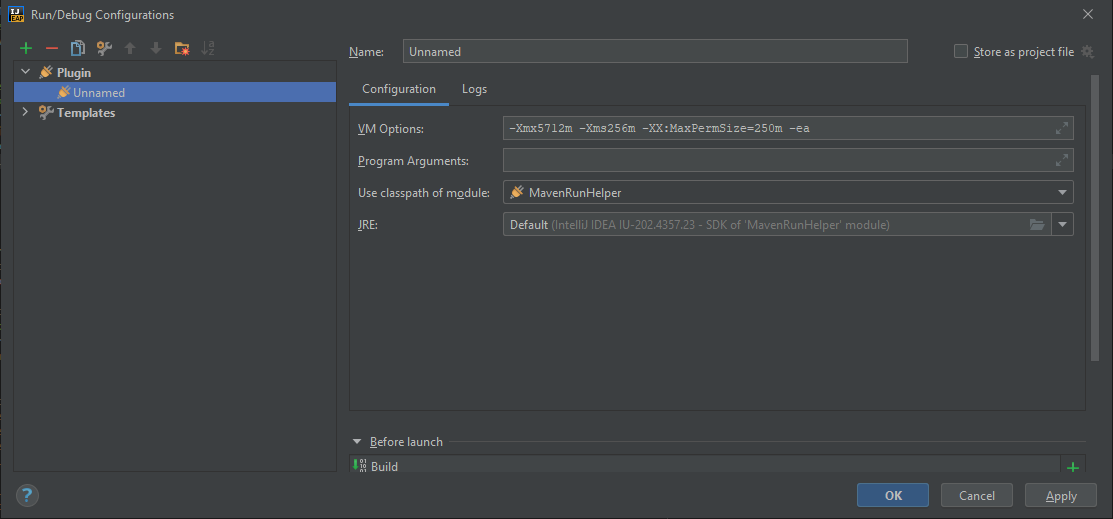This screenshot has width=1113, height=519.
Task: Click the OK button
Action: coord(893,496)
